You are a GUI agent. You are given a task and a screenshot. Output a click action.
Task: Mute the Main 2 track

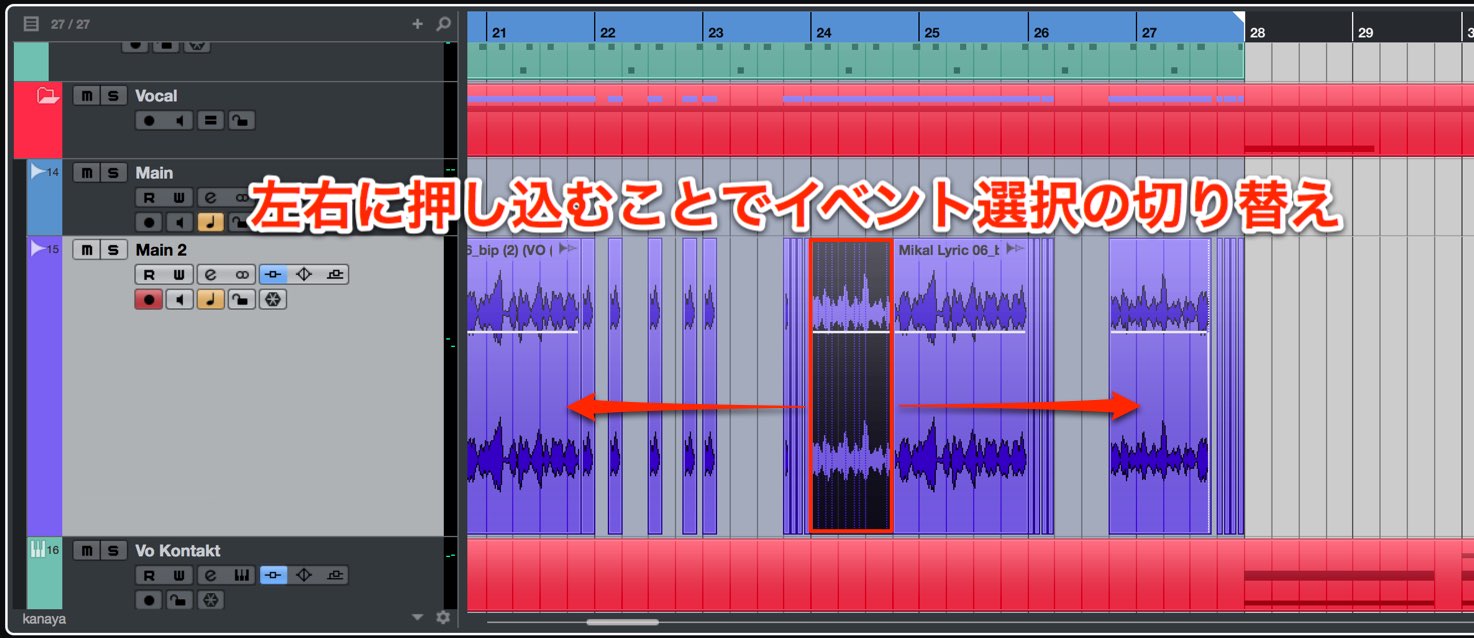[x=86, y=250]
